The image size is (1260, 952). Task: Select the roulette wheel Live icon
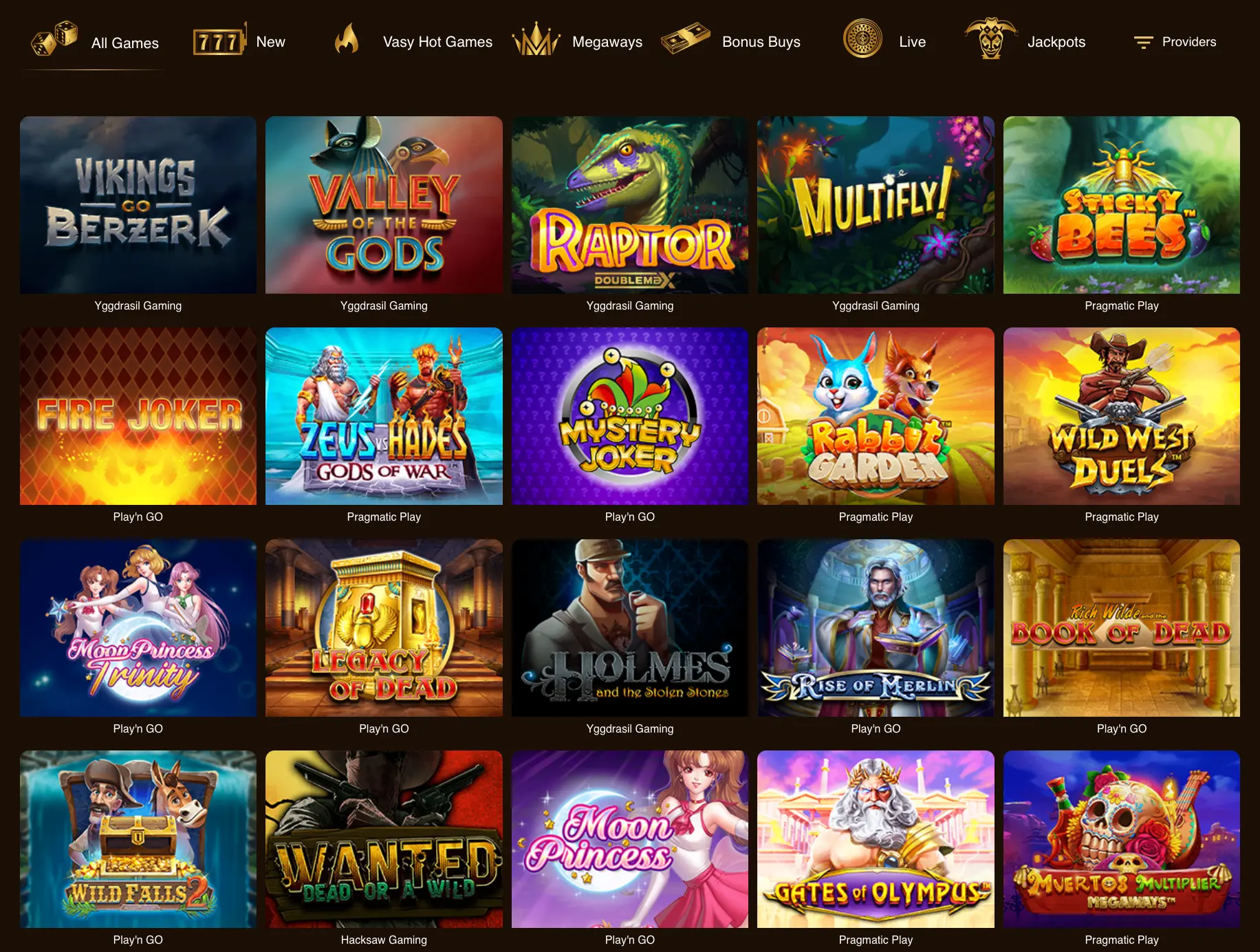(x=862, y=39)
